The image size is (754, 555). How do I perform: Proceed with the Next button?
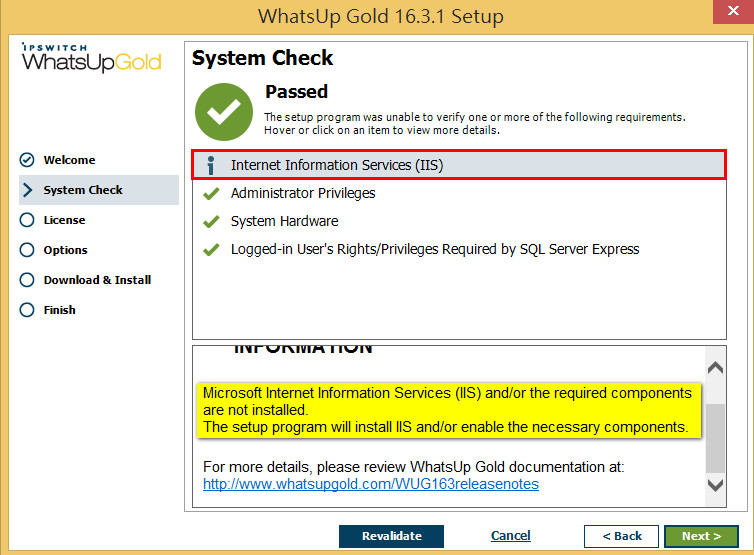(701, 536)
